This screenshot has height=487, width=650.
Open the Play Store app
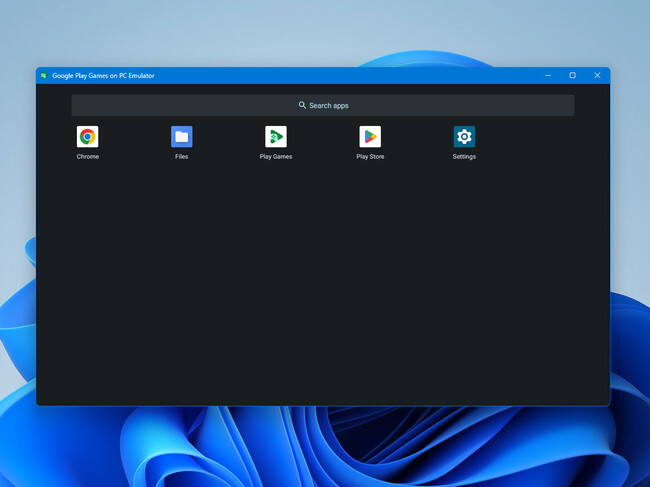coord(370,136)
